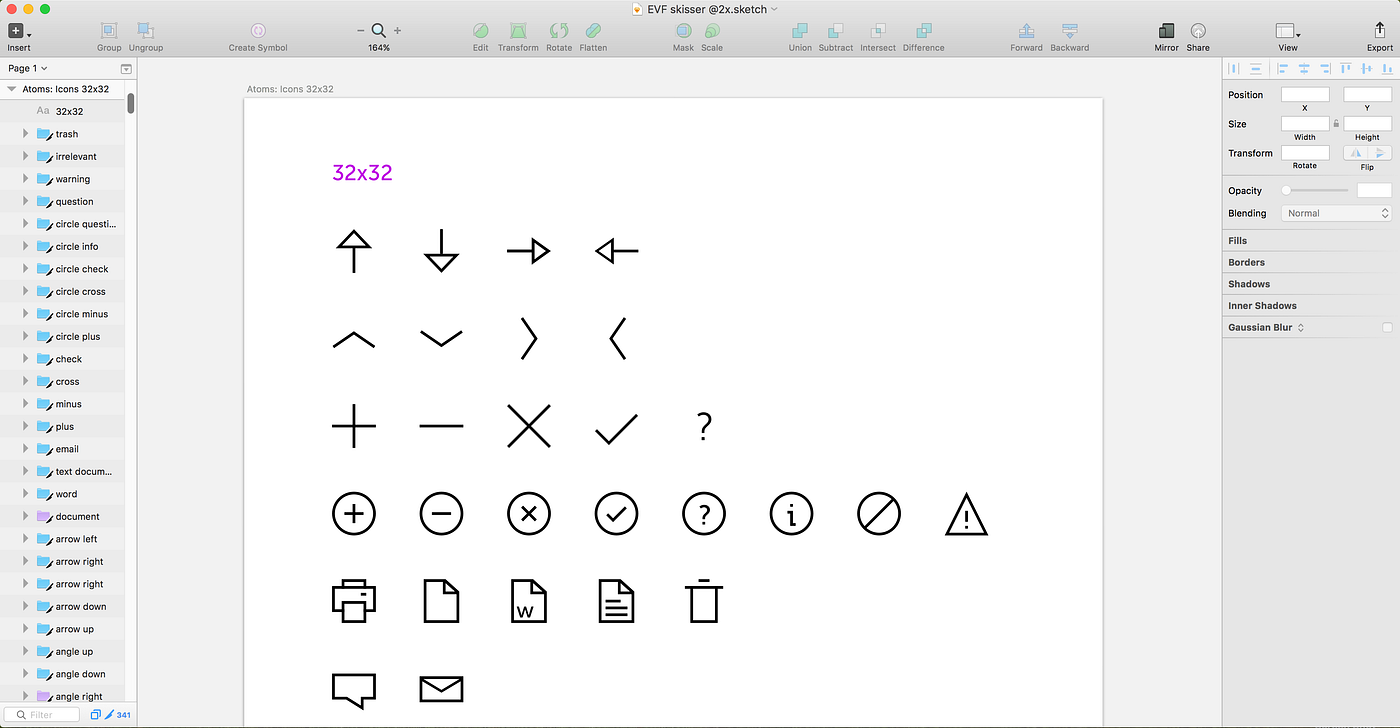This screenshot has height=728, width=1400.
Task: Select the word layer
Action: (x=62, y=494)
